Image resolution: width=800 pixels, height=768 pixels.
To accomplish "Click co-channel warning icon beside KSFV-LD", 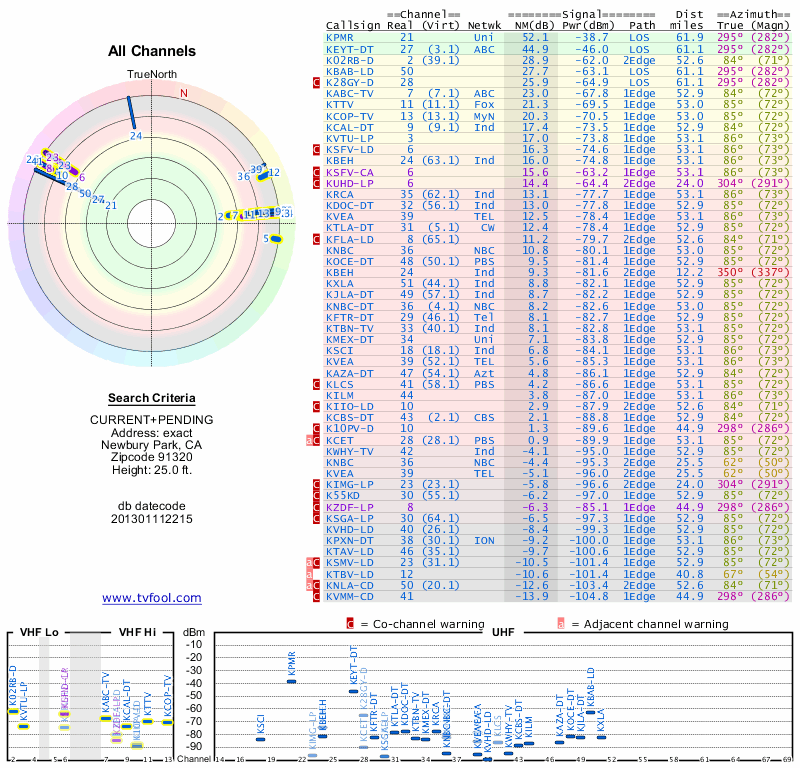I will pos(316,150).
